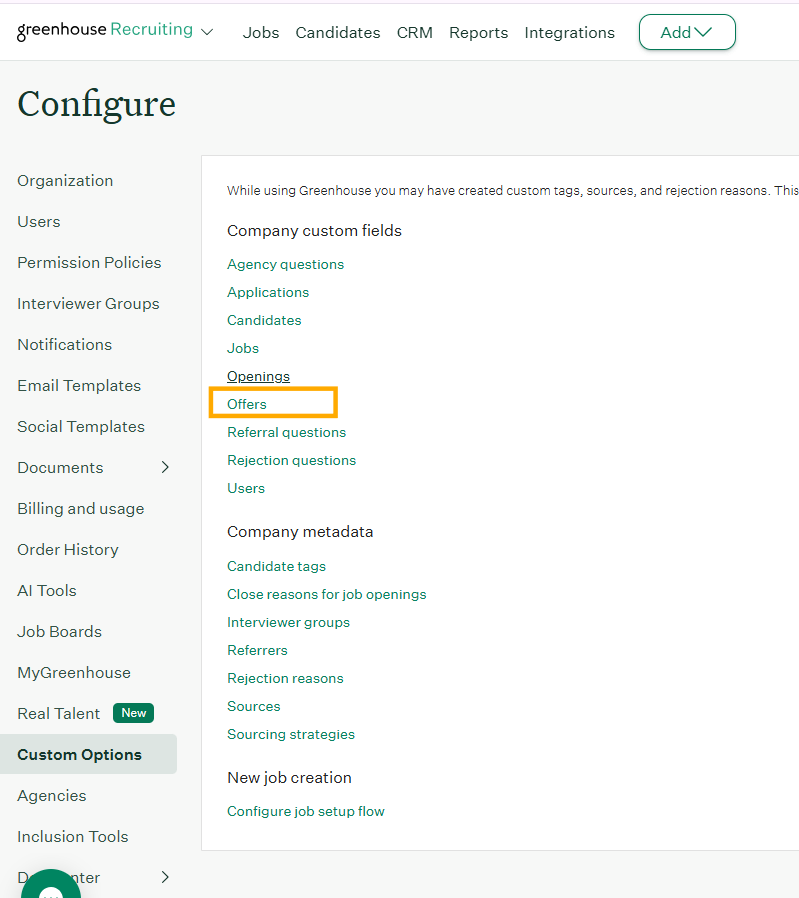Viewport: 799px width, 898px height.
Task: Open the green chat help bubble
Action: 51,885
